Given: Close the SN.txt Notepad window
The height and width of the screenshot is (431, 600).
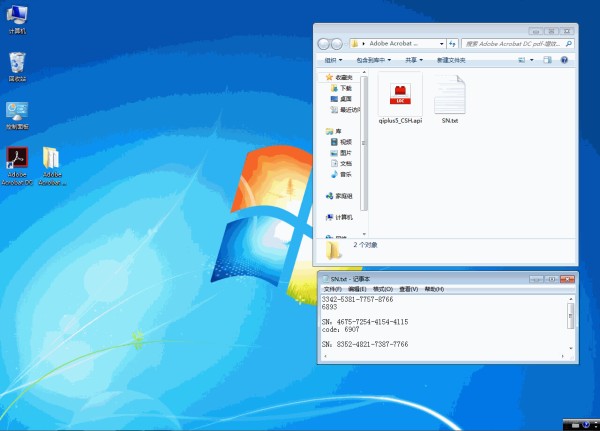Looking at the screenshot, I should (567, 279).
